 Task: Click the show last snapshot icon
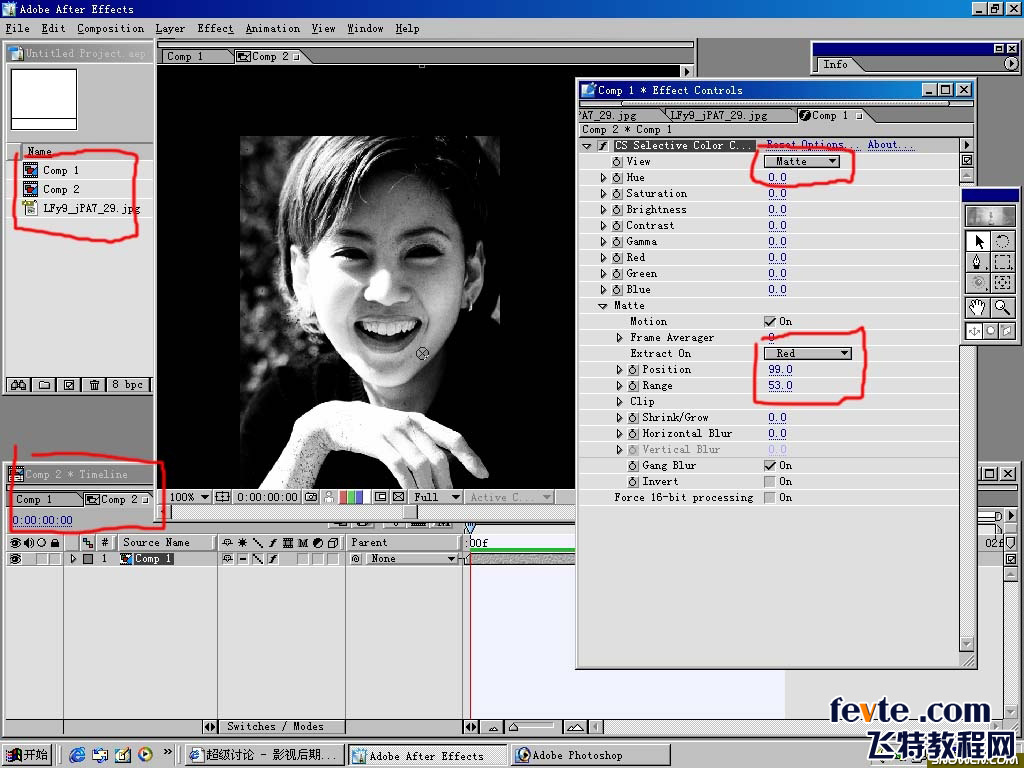pos(329,497)
